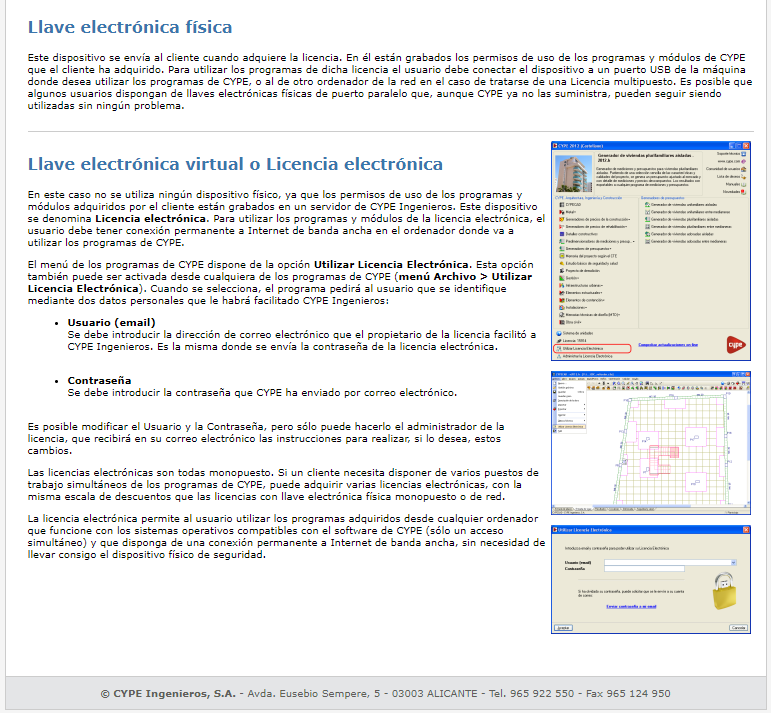Click the footer phone 'Tel. 965 922 550'
Viewport: 771px width, 713px height.
pyautogui.click(x=532, y=694)
